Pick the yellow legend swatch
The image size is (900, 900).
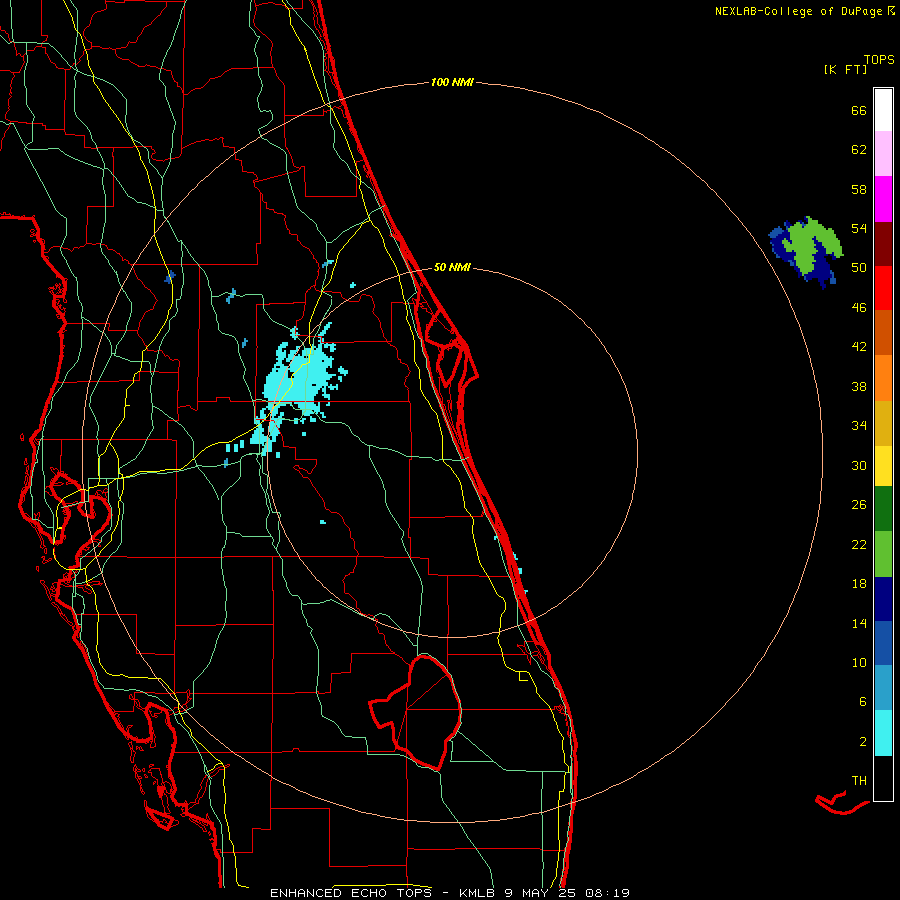pos(883,466)
